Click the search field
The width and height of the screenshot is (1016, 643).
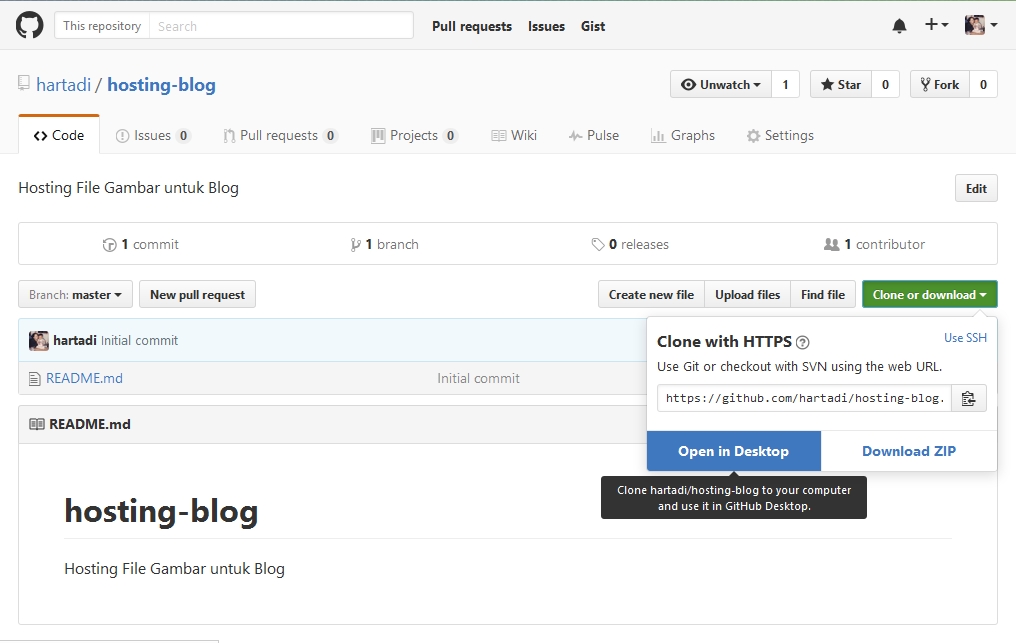tap(281, 26)
